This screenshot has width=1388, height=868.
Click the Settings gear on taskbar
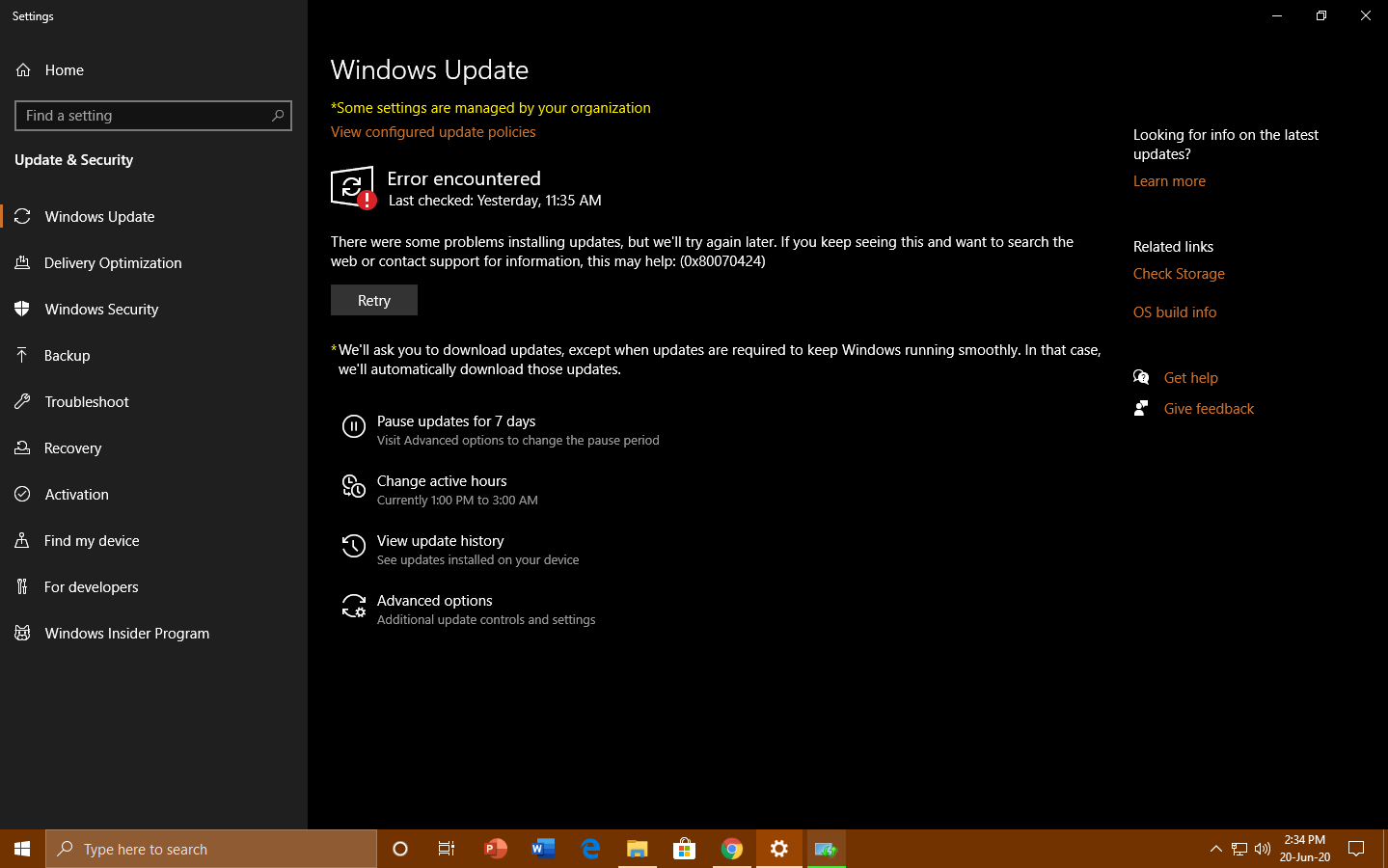click(x=779, y=849)
